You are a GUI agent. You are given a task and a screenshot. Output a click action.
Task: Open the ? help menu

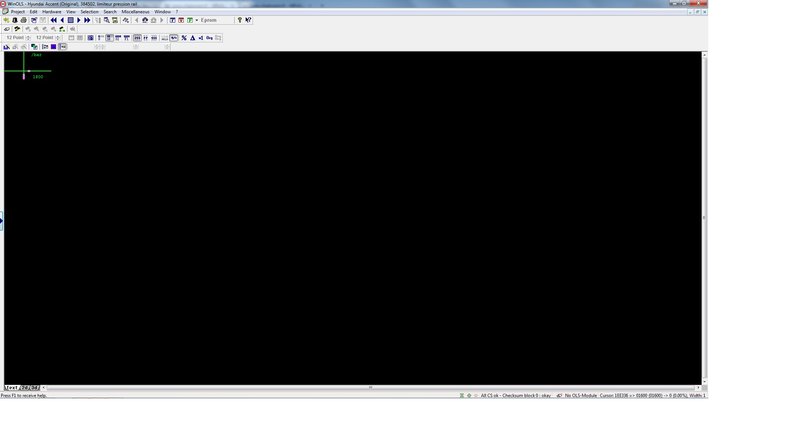tap(177, 11)
